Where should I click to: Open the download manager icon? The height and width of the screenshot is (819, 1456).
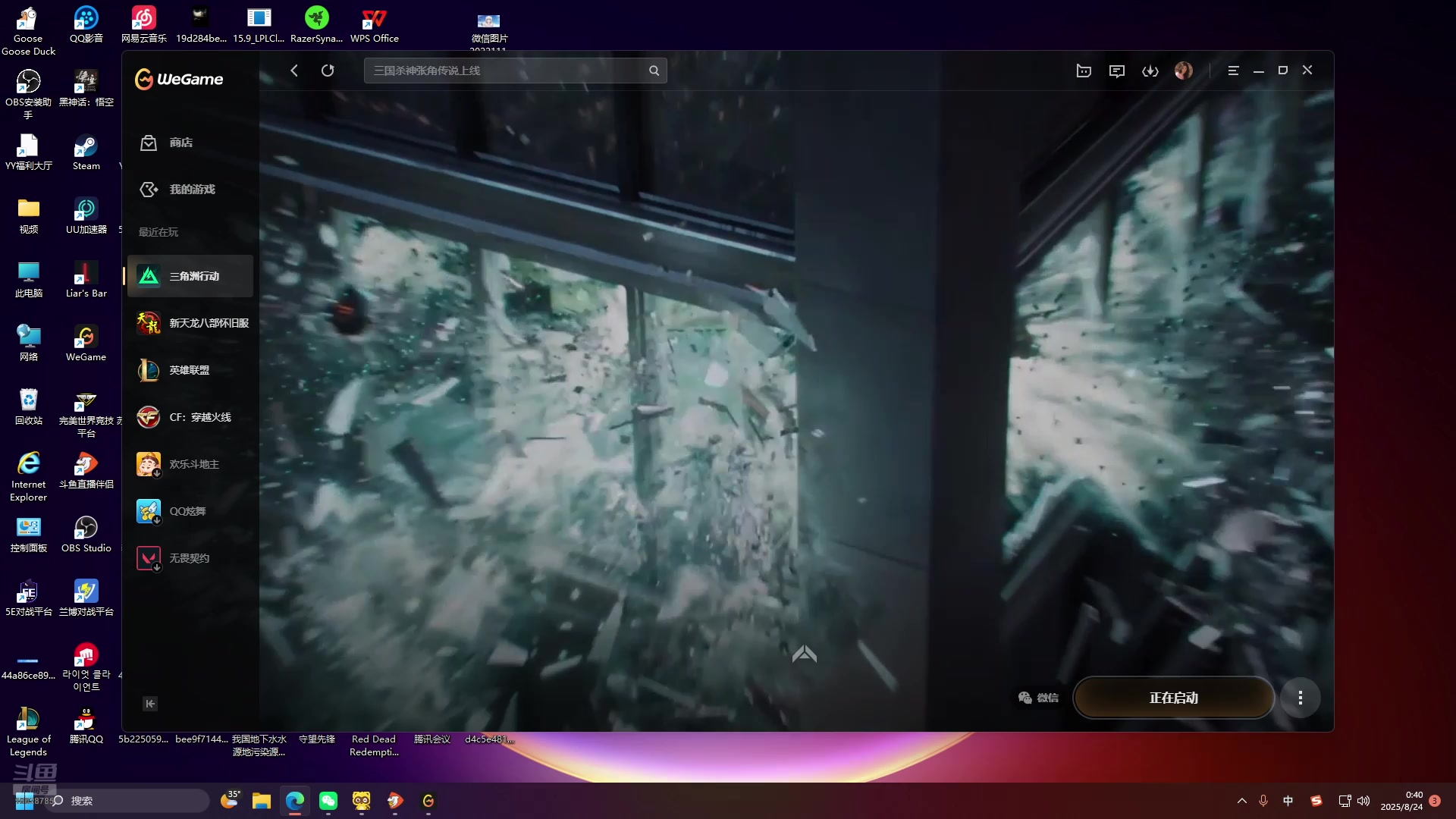[x=1150, y=71]
